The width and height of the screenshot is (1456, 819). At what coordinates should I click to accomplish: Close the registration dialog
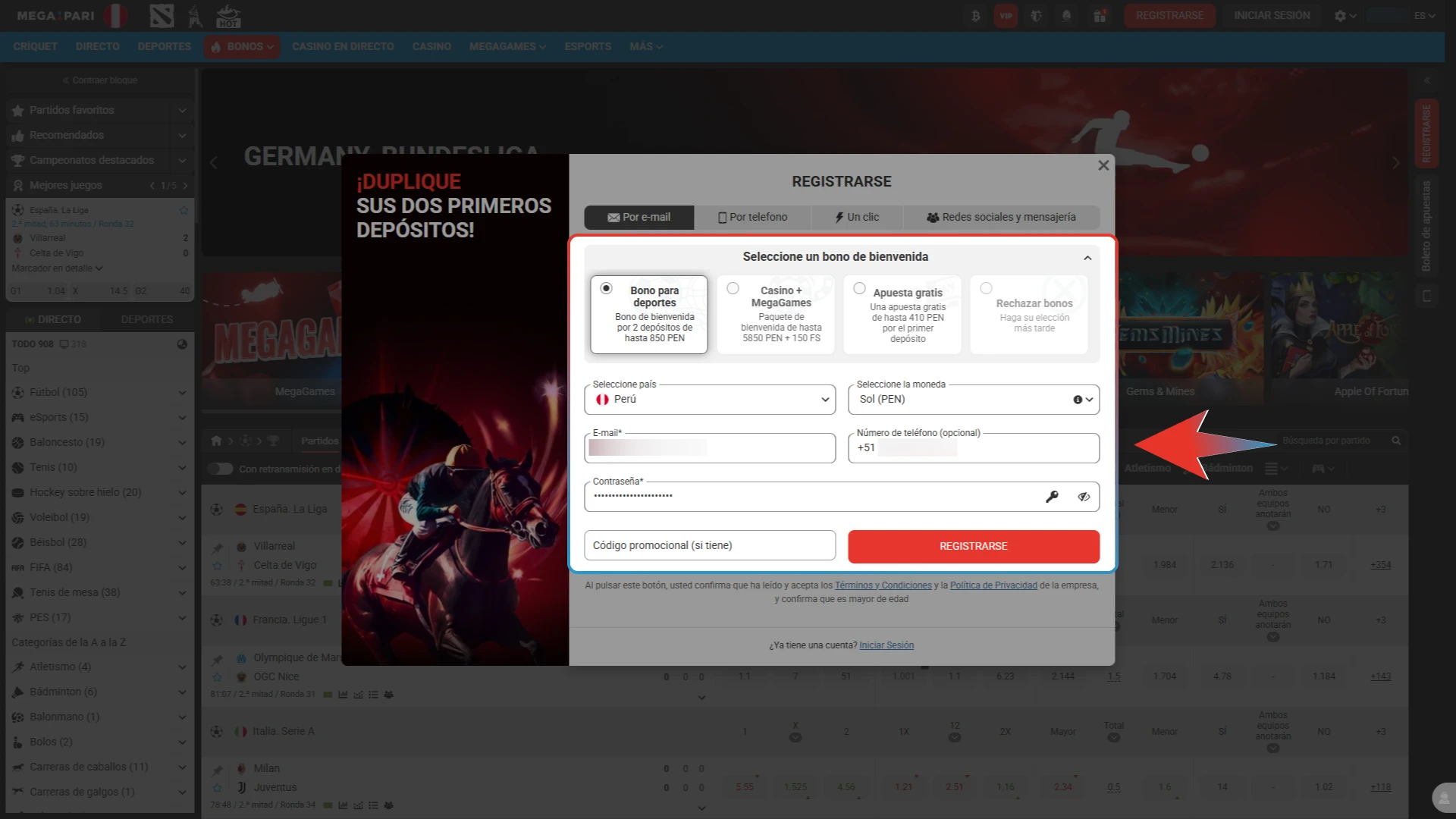1103,165
